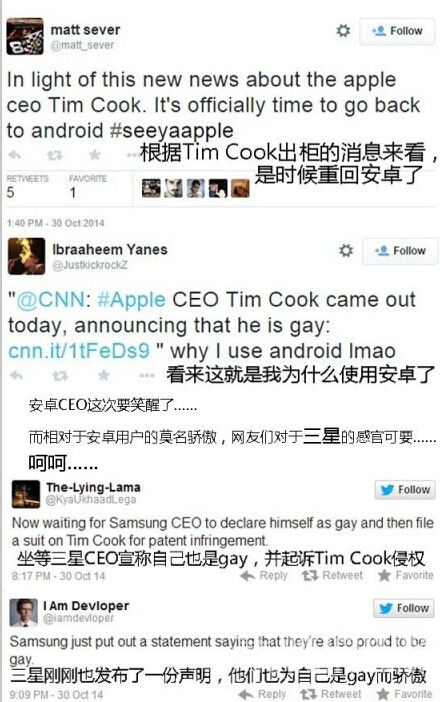Expand more options dots on Ibraaheem Yanes tweet
Screen dimensions: 440x702
(x=147, y=375)
